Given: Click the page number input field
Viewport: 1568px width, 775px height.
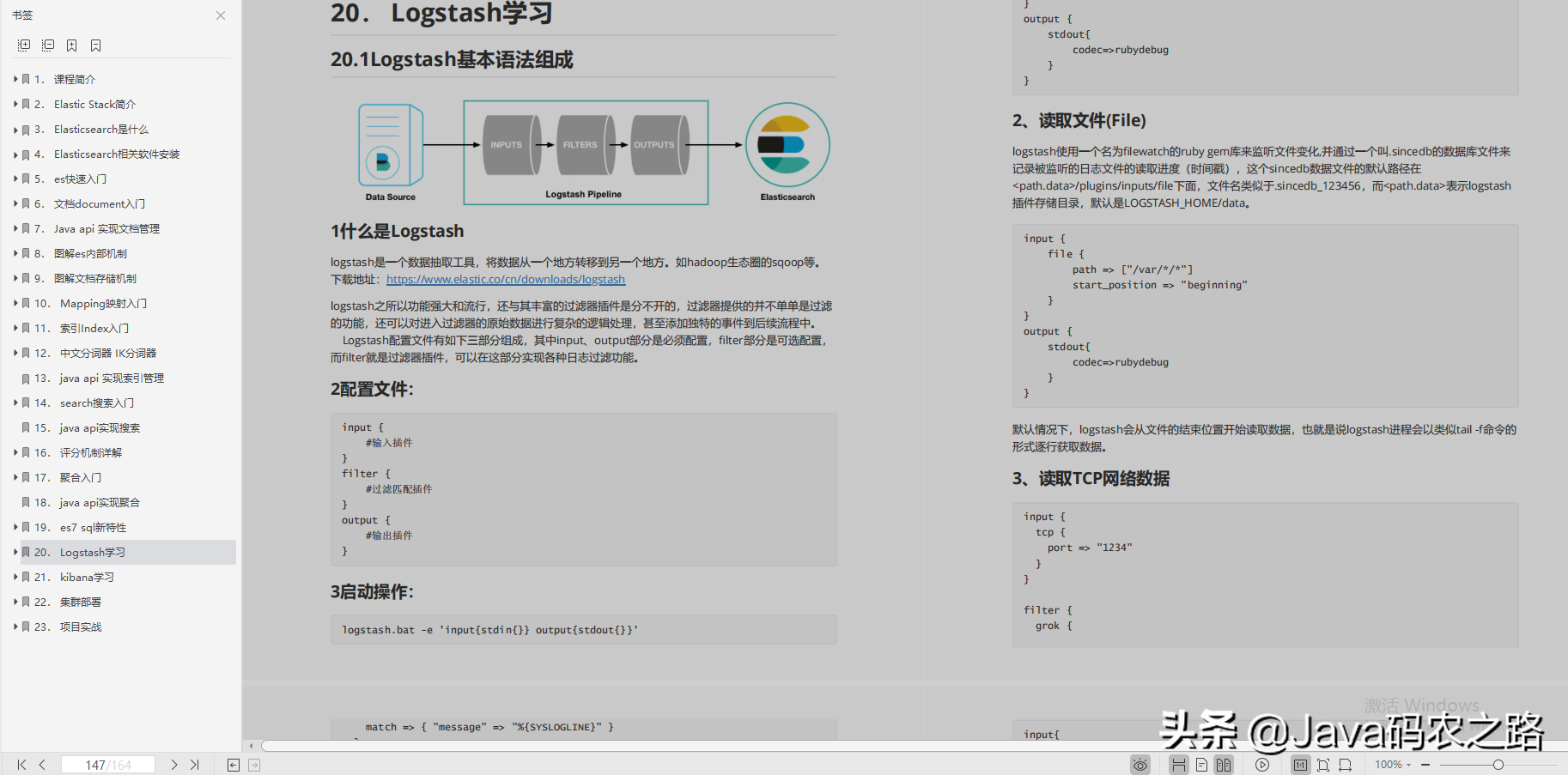Looking at the screenshot, I should tap(108, 765).
